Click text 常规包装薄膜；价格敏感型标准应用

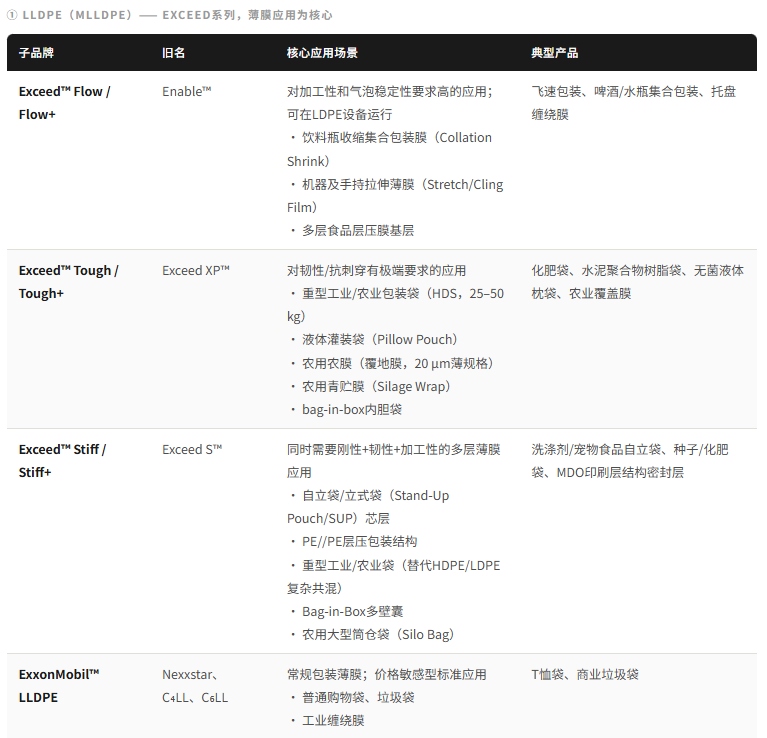pos(386,674)
